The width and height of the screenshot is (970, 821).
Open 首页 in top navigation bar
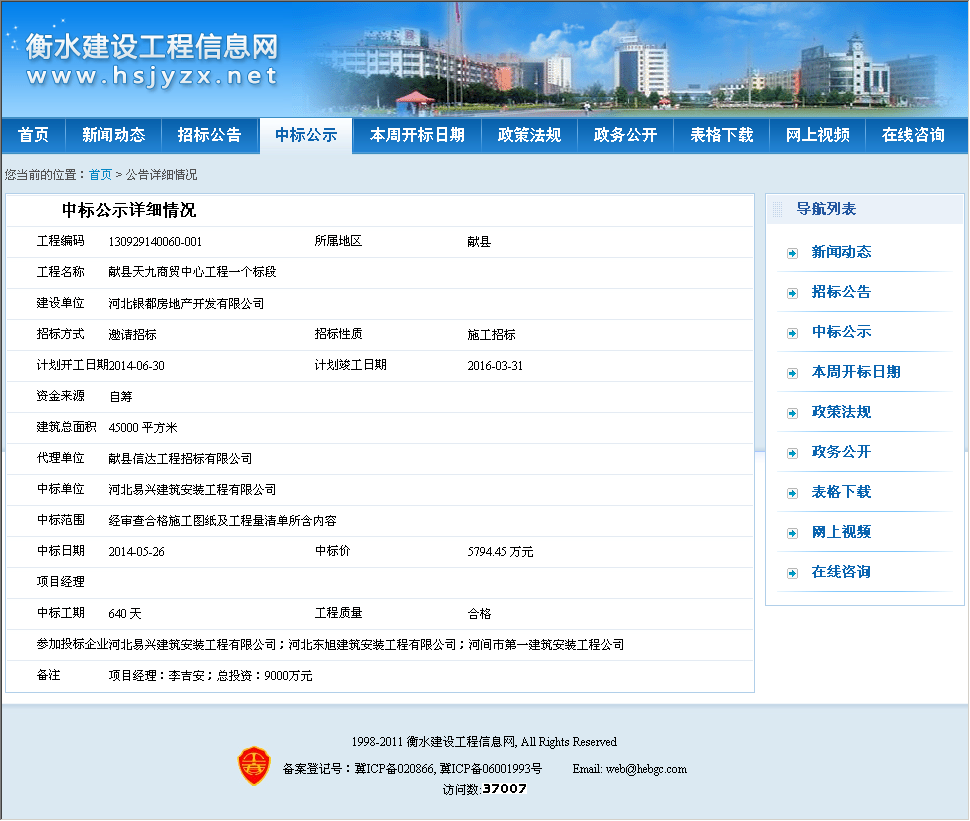pyautogui.click(x=33, y=135)
